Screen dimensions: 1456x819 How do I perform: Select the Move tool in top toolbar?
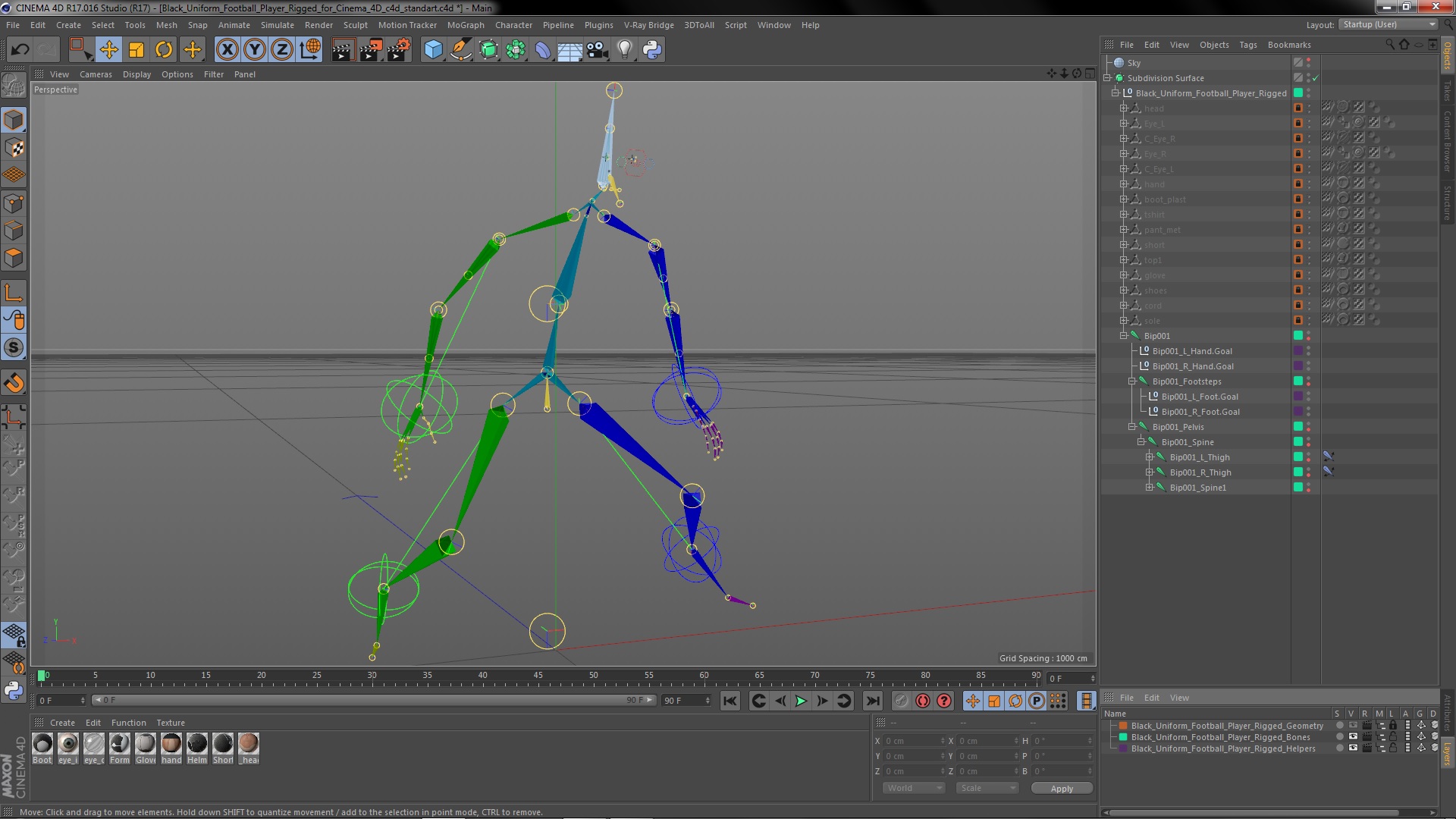(108, 50)
